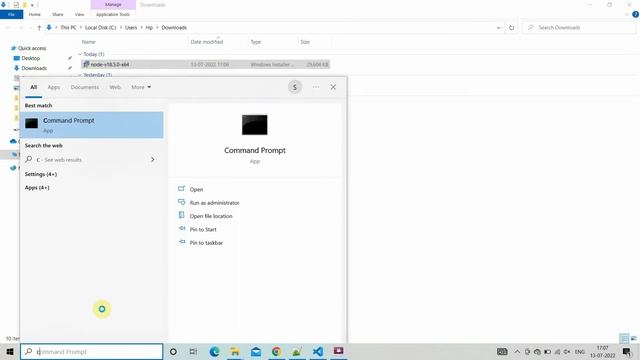Click the Explorer refresh button
The height and width of the screenshot is (360, 640).
tap(511, 27)
